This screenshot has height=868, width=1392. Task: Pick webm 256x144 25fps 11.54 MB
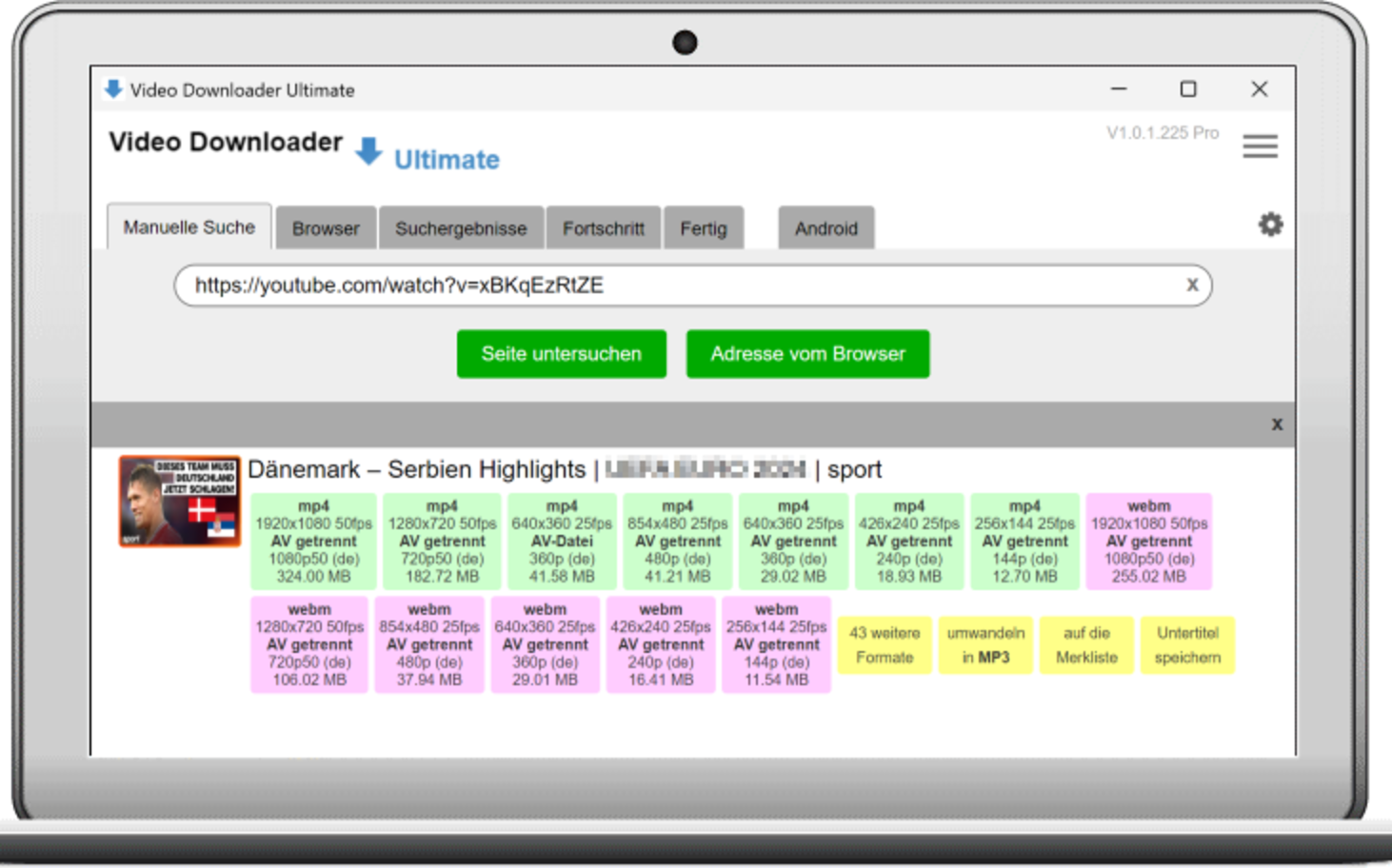pos(777,644)
